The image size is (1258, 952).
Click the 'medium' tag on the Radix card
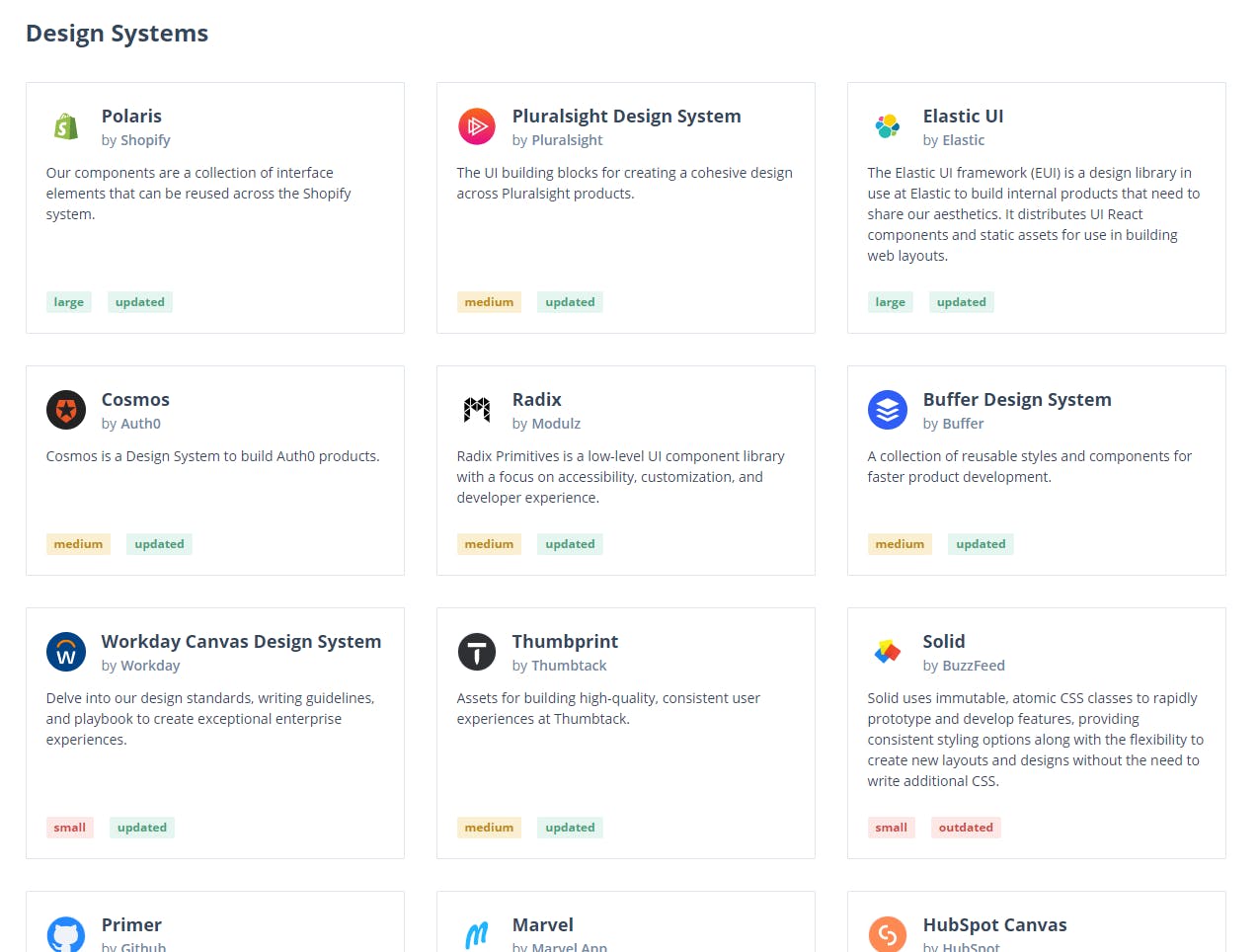(489, 544)
